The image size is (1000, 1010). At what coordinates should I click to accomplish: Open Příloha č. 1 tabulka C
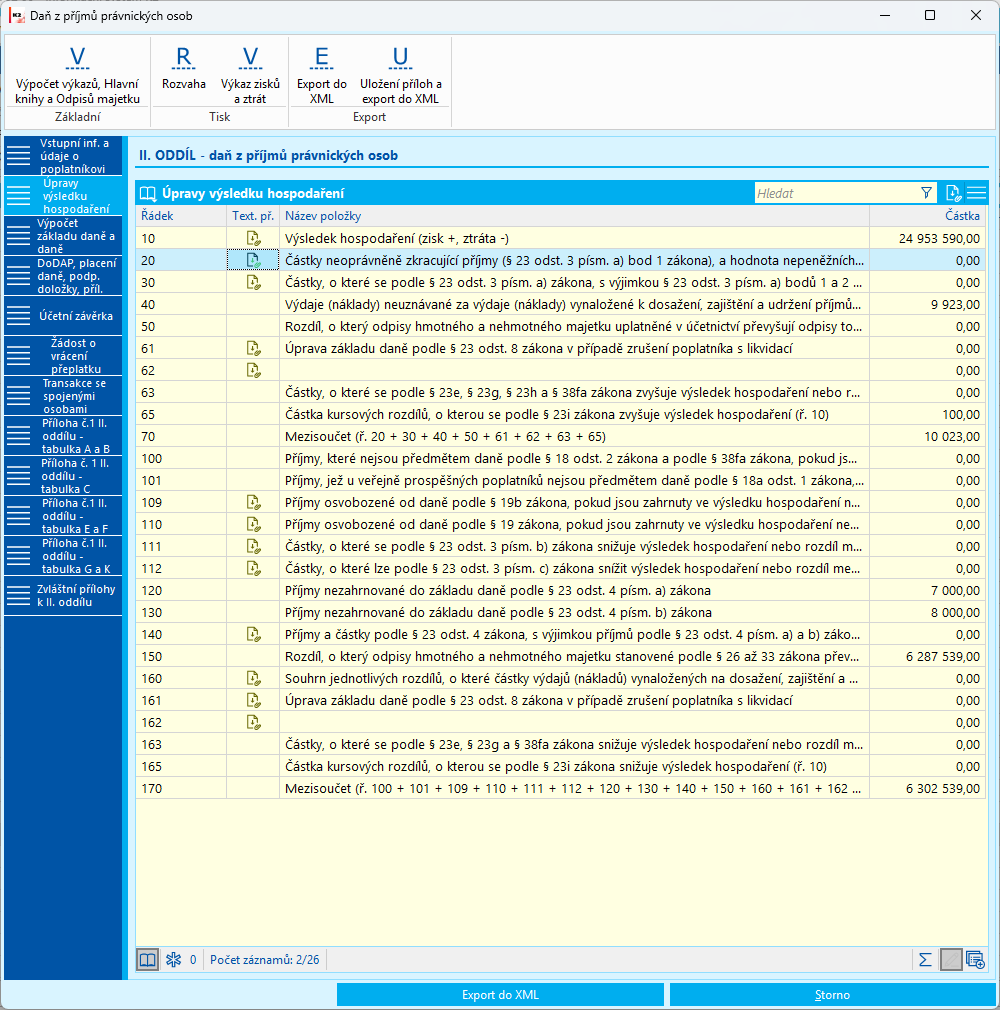tap(63, 476)
